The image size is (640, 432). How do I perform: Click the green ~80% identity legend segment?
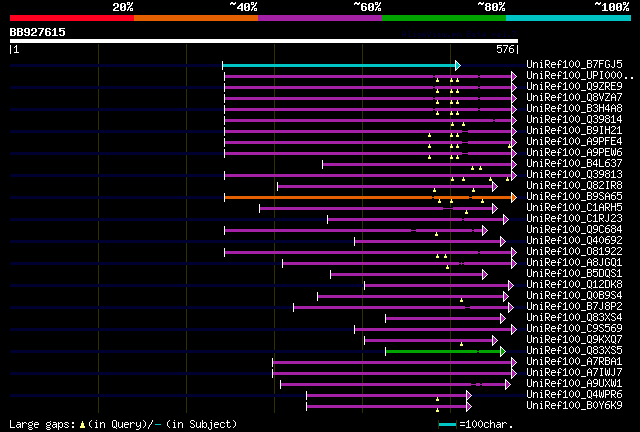coord(444,18)
